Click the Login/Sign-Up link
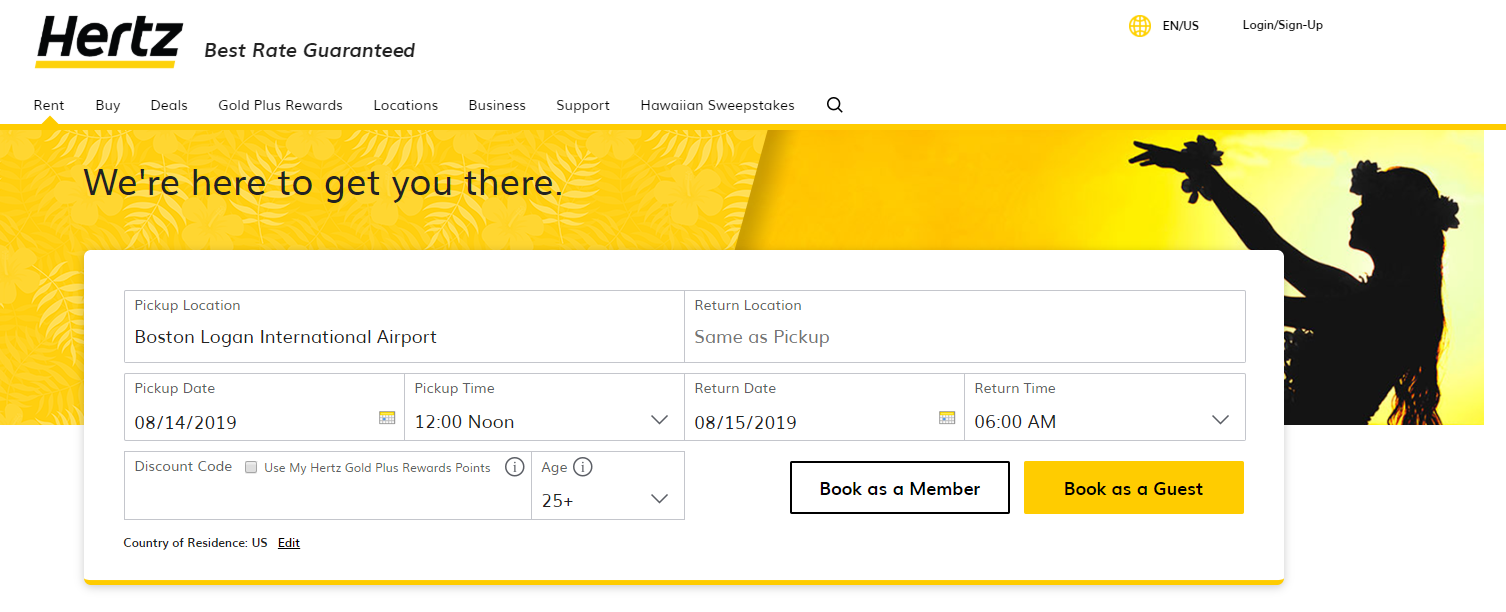The width and height of the screenshot is (1506, 612). [x=1283, y=25]
